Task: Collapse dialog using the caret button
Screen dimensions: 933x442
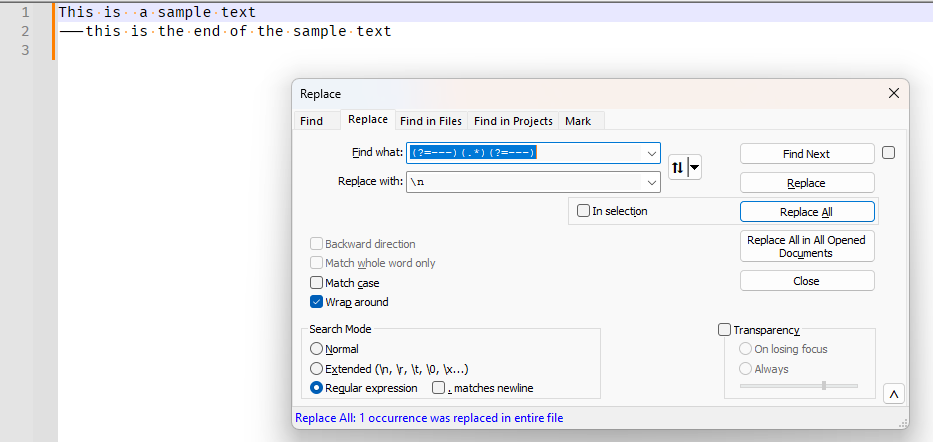Action: (893, 394)
